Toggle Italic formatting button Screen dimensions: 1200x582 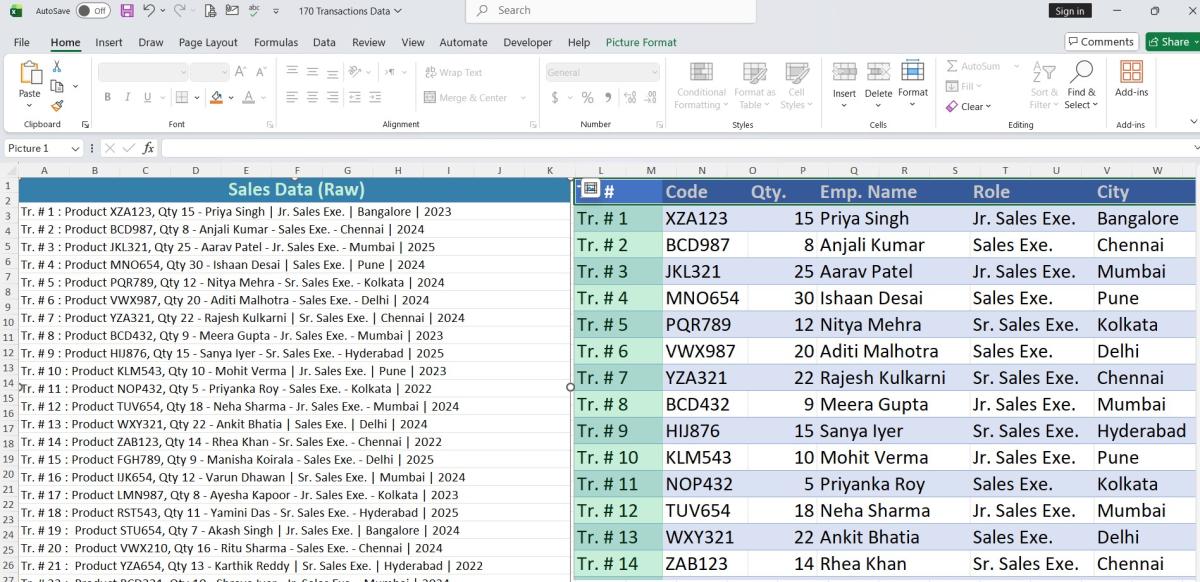(128, 98)
